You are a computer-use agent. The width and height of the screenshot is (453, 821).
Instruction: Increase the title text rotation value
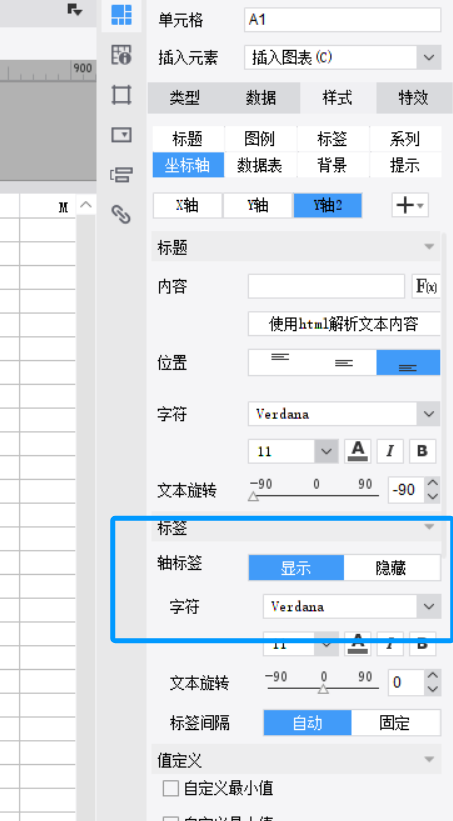(x=433, y=483)
